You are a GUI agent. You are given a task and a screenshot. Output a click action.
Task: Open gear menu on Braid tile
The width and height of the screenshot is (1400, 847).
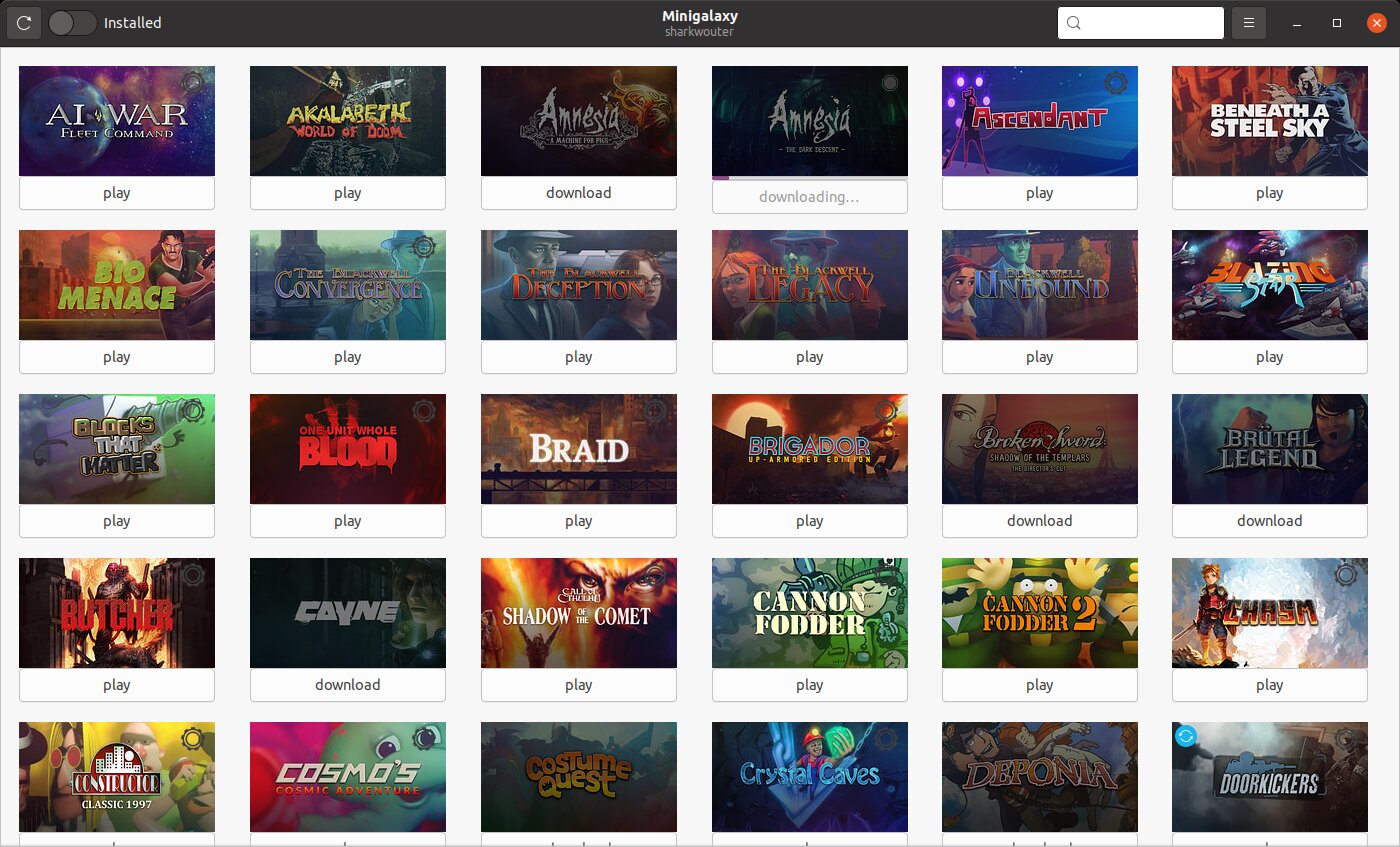pyautogui.click(x=655, y=411)
